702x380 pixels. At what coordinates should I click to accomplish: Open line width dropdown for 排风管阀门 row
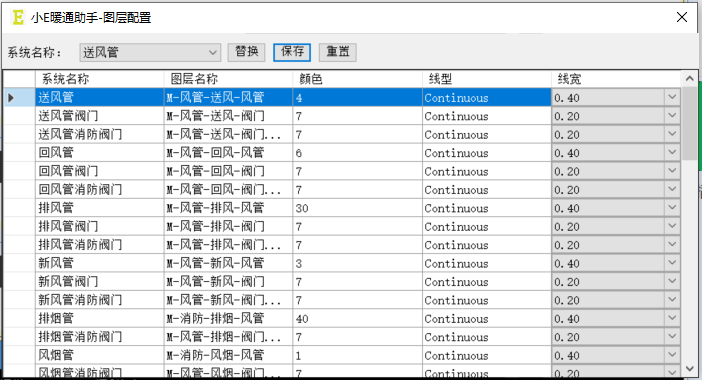(x=672, y=226)
